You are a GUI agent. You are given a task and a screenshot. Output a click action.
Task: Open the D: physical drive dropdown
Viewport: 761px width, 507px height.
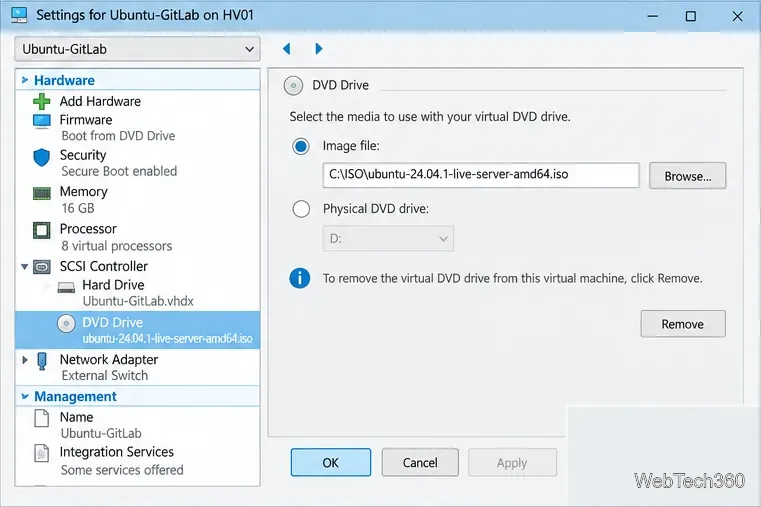388,238
